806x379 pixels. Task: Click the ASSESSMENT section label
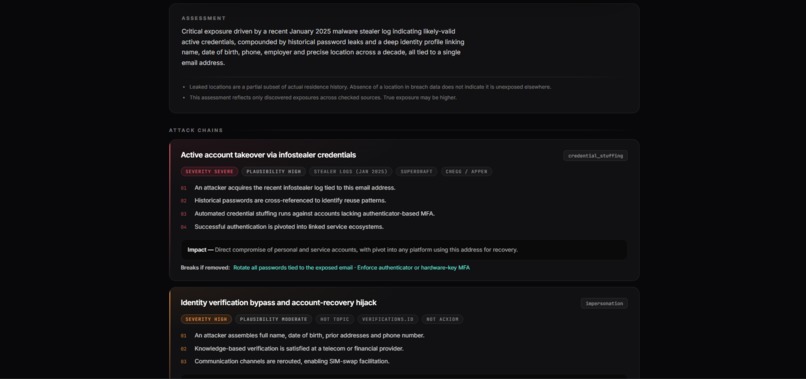(204, 18)
